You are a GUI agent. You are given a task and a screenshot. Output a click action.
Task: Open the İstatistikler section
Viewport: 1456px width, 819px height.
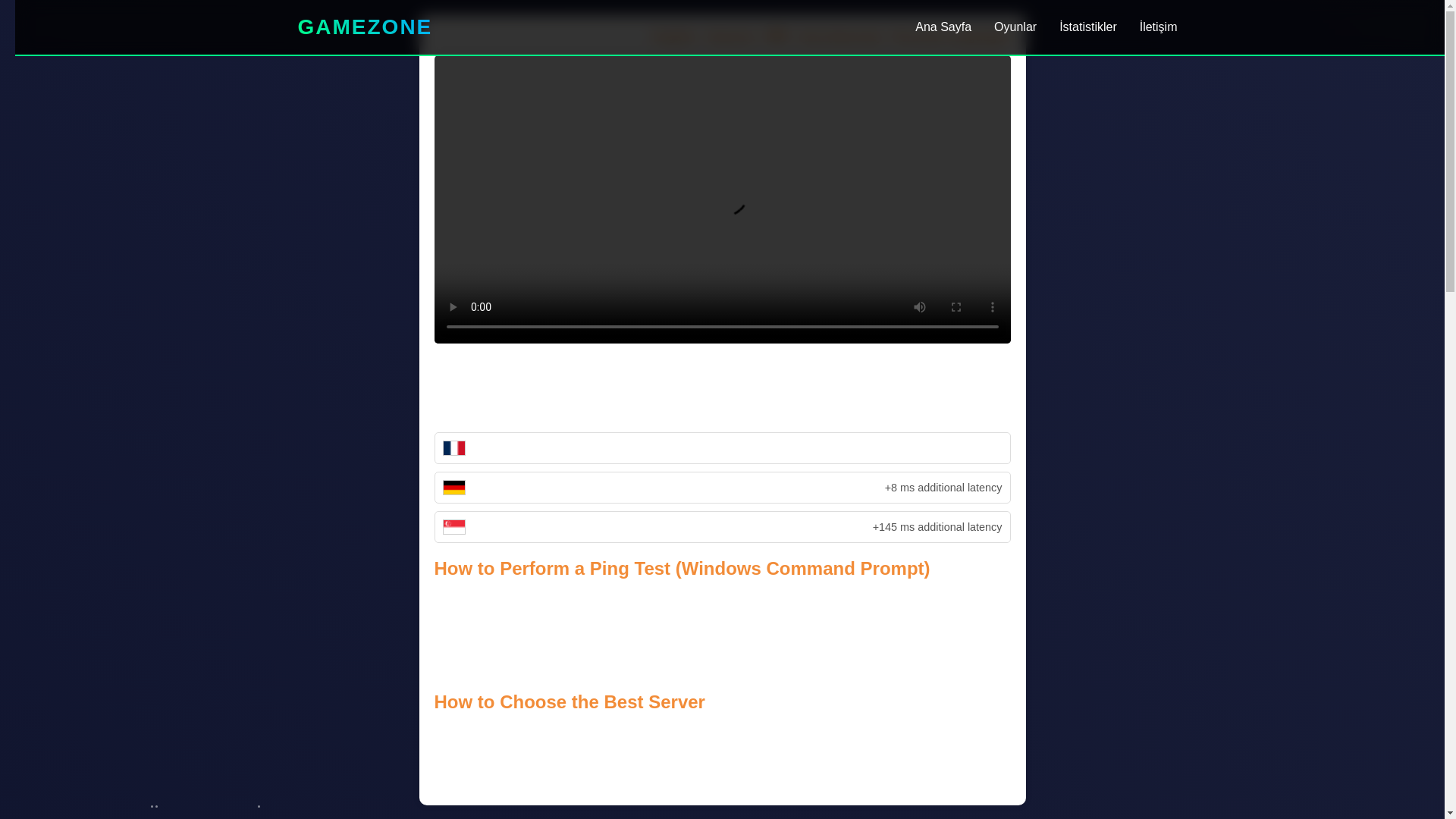coord(1087,27)
